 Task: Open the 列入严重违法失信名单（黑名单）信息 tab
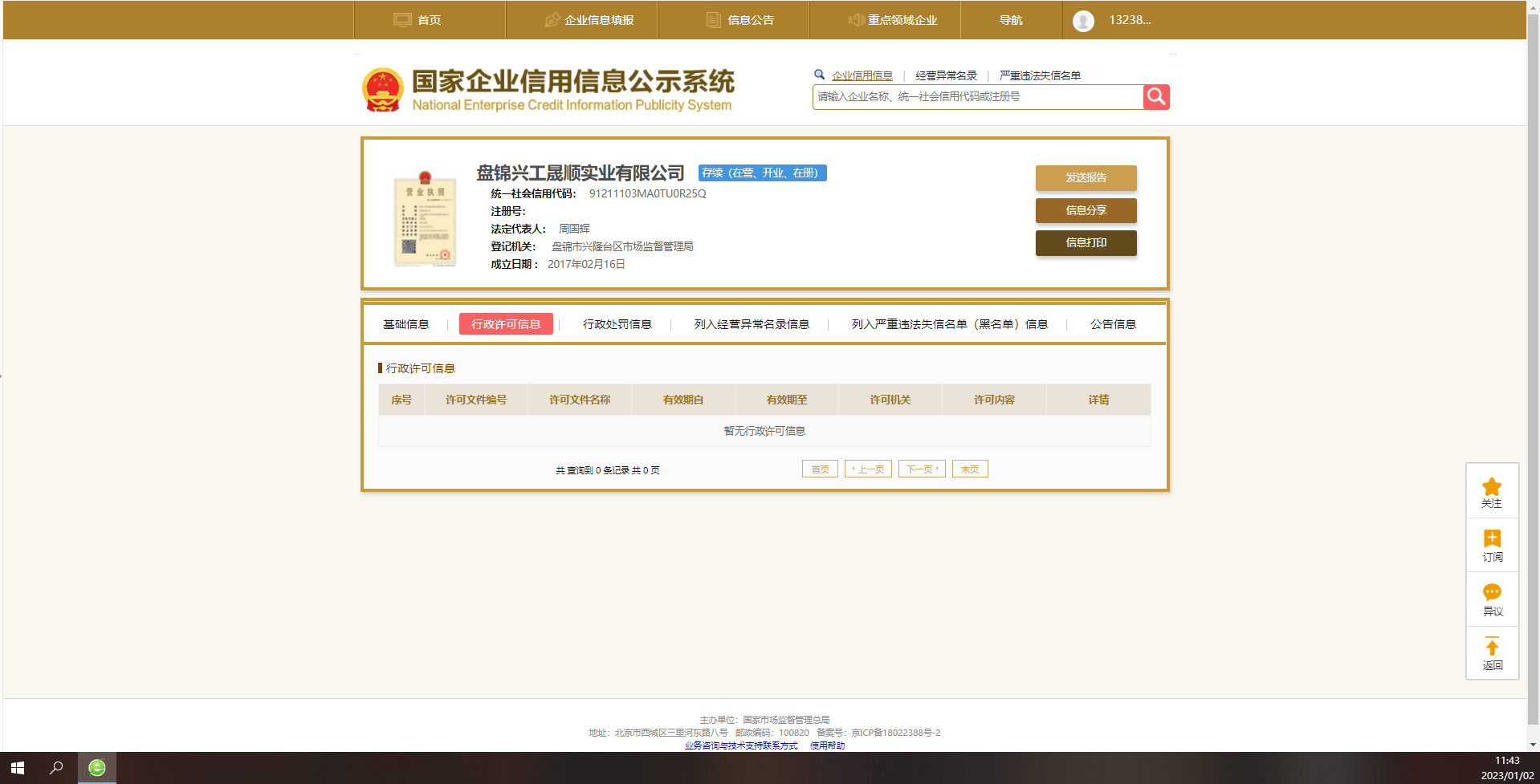tap(950, 324)
